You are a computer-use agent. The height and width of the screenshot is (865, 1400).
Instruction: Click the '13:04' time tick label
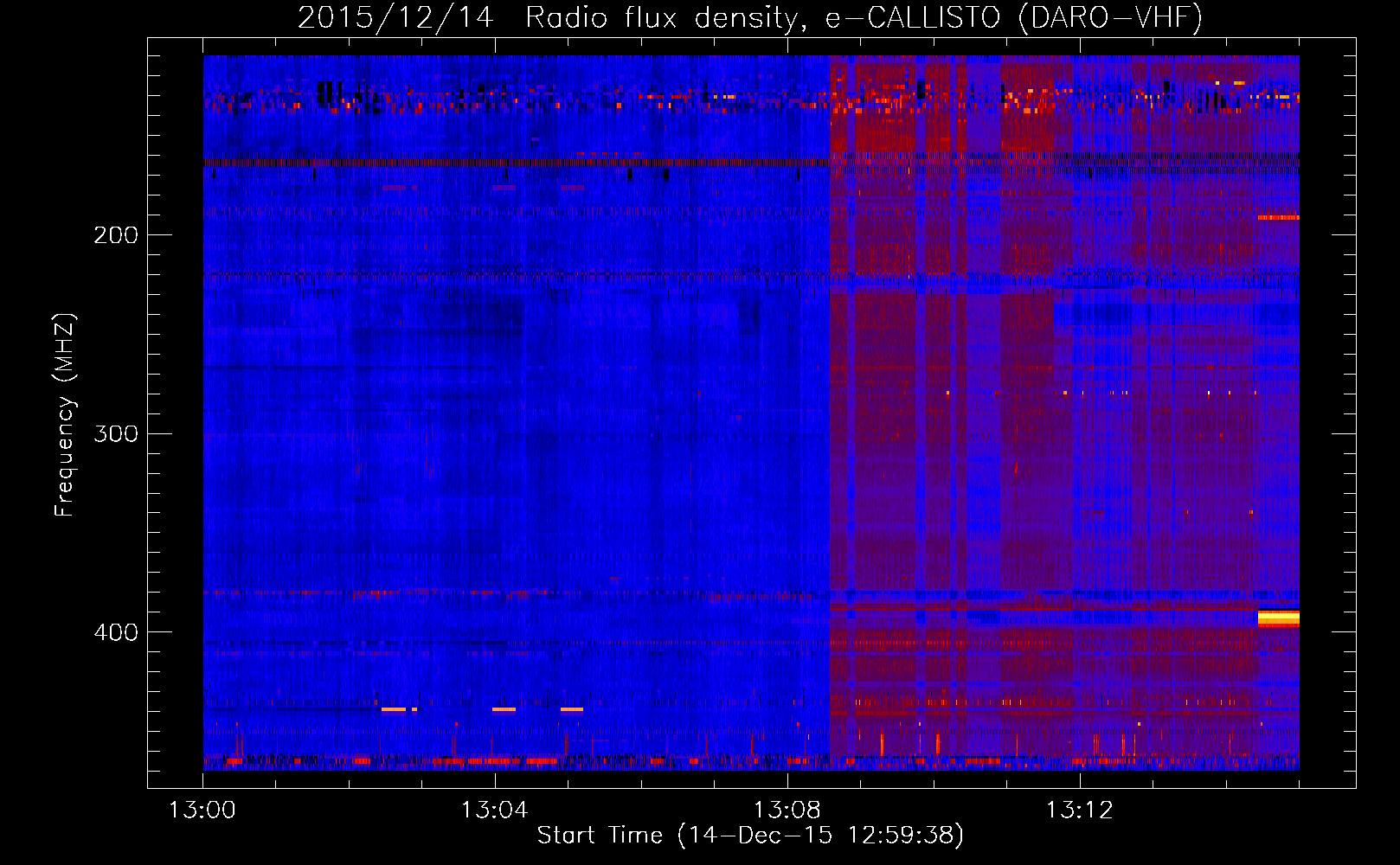pos(495,811)
